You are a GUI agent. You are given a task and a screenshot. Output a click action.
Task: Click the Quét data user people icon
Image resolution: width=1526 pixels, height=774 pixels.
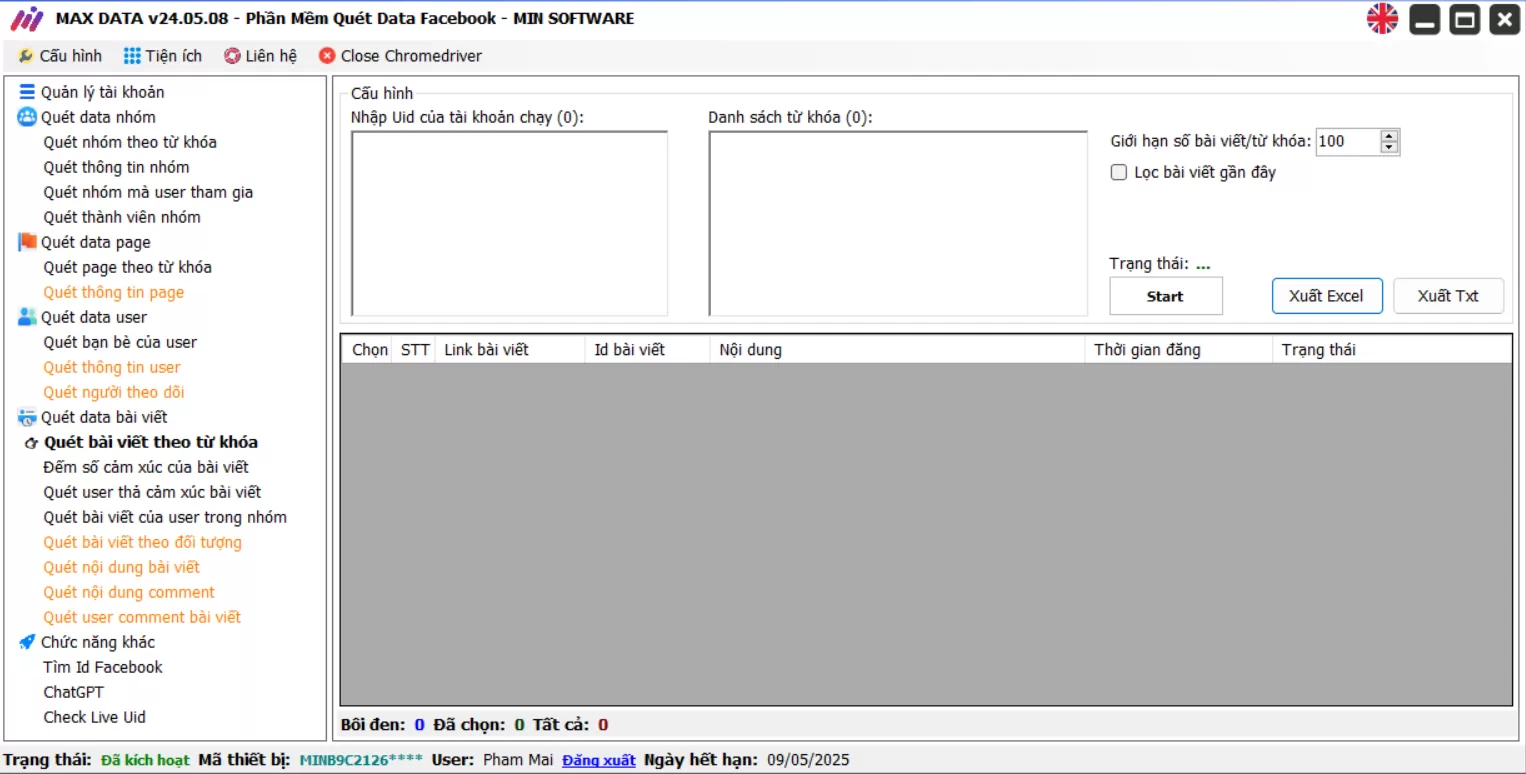point(27,317)
